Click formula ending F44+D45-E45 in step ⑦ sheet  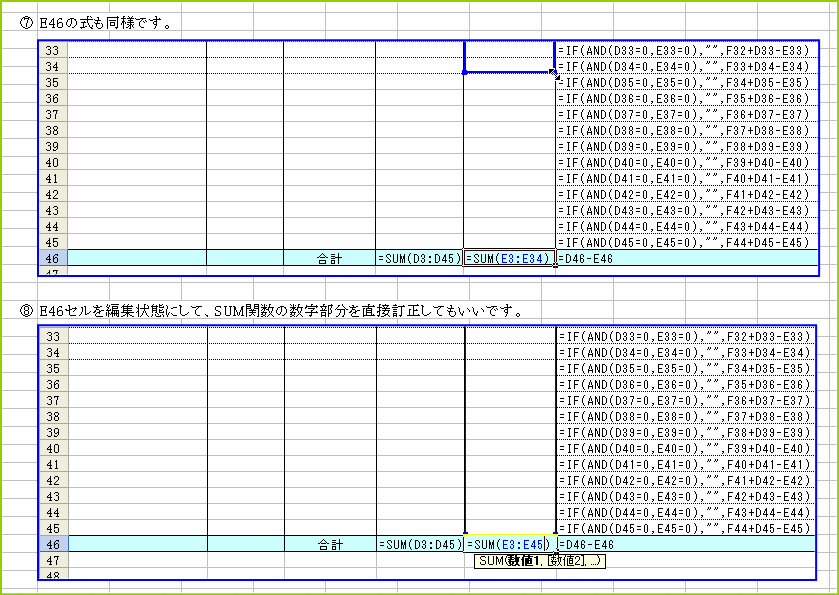tap(688, 243)
